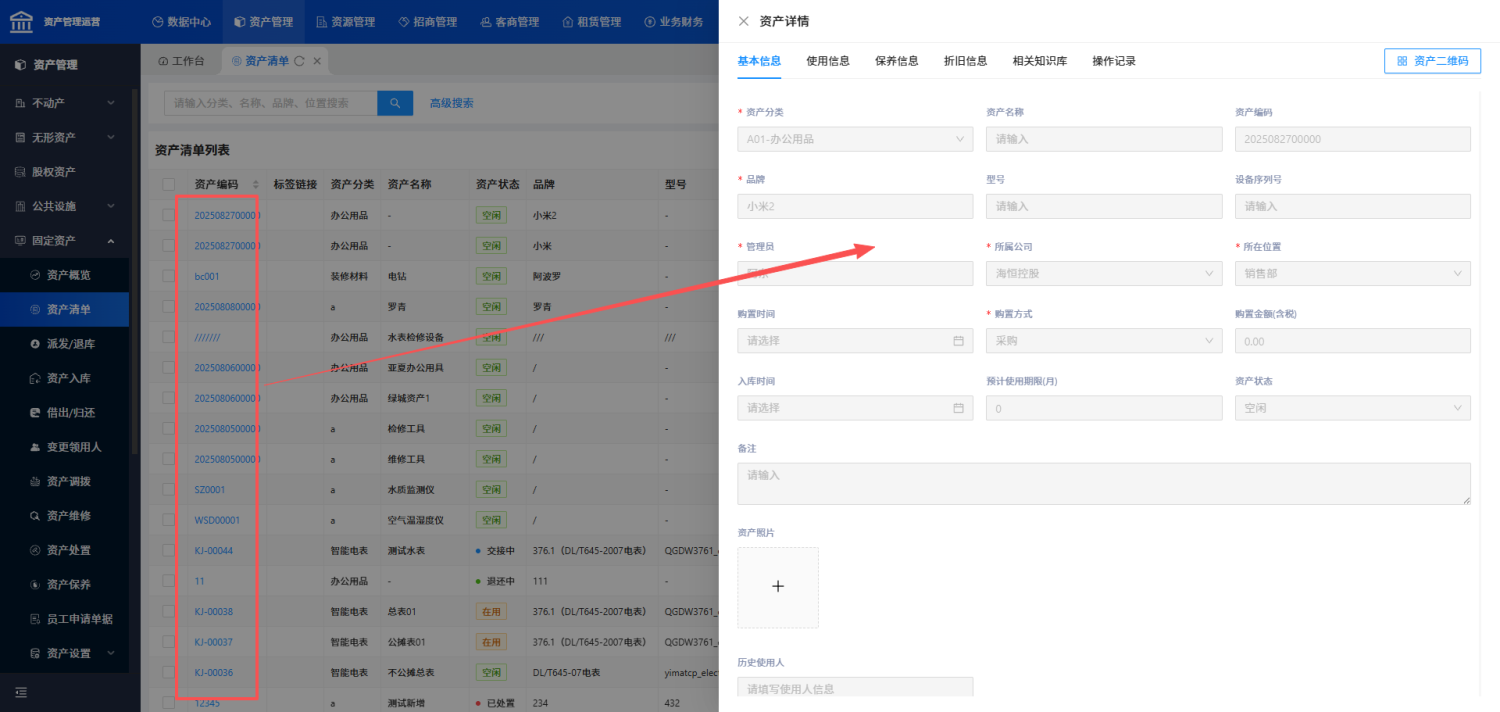
Task: Close the 资产清单 tab
Action: [x=317, y=61]
